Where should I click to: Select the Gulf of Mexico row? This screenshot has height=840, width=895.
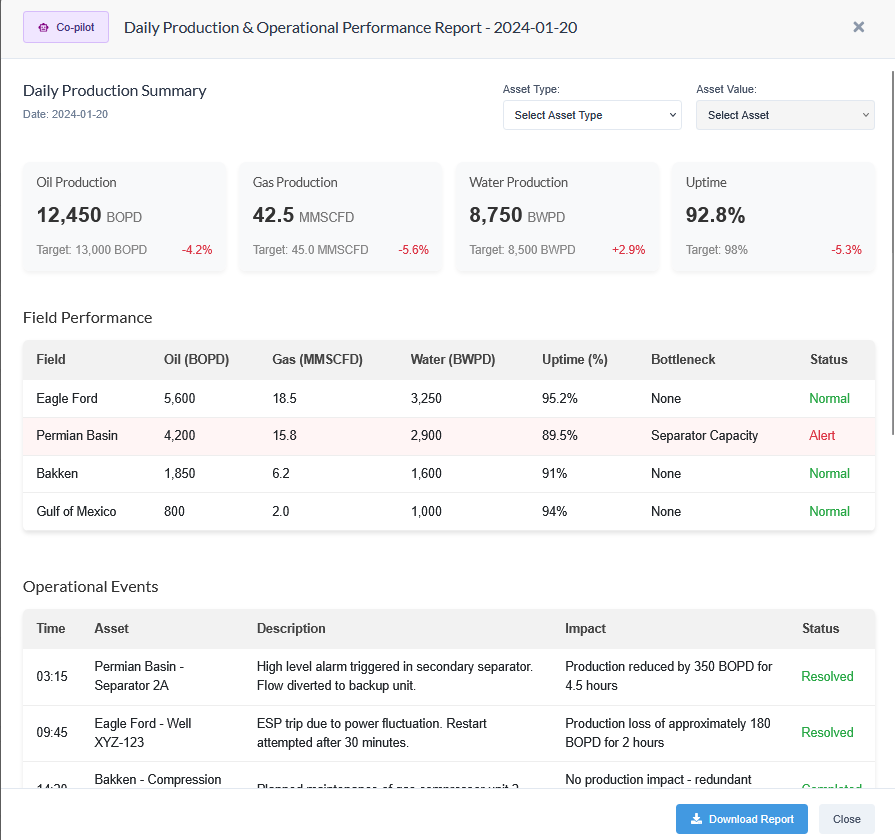(x=448, y=511)
